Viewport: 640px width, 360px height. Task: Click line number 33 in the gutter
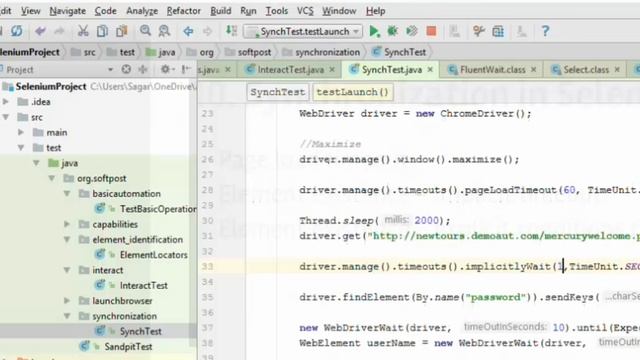point(207,267)
